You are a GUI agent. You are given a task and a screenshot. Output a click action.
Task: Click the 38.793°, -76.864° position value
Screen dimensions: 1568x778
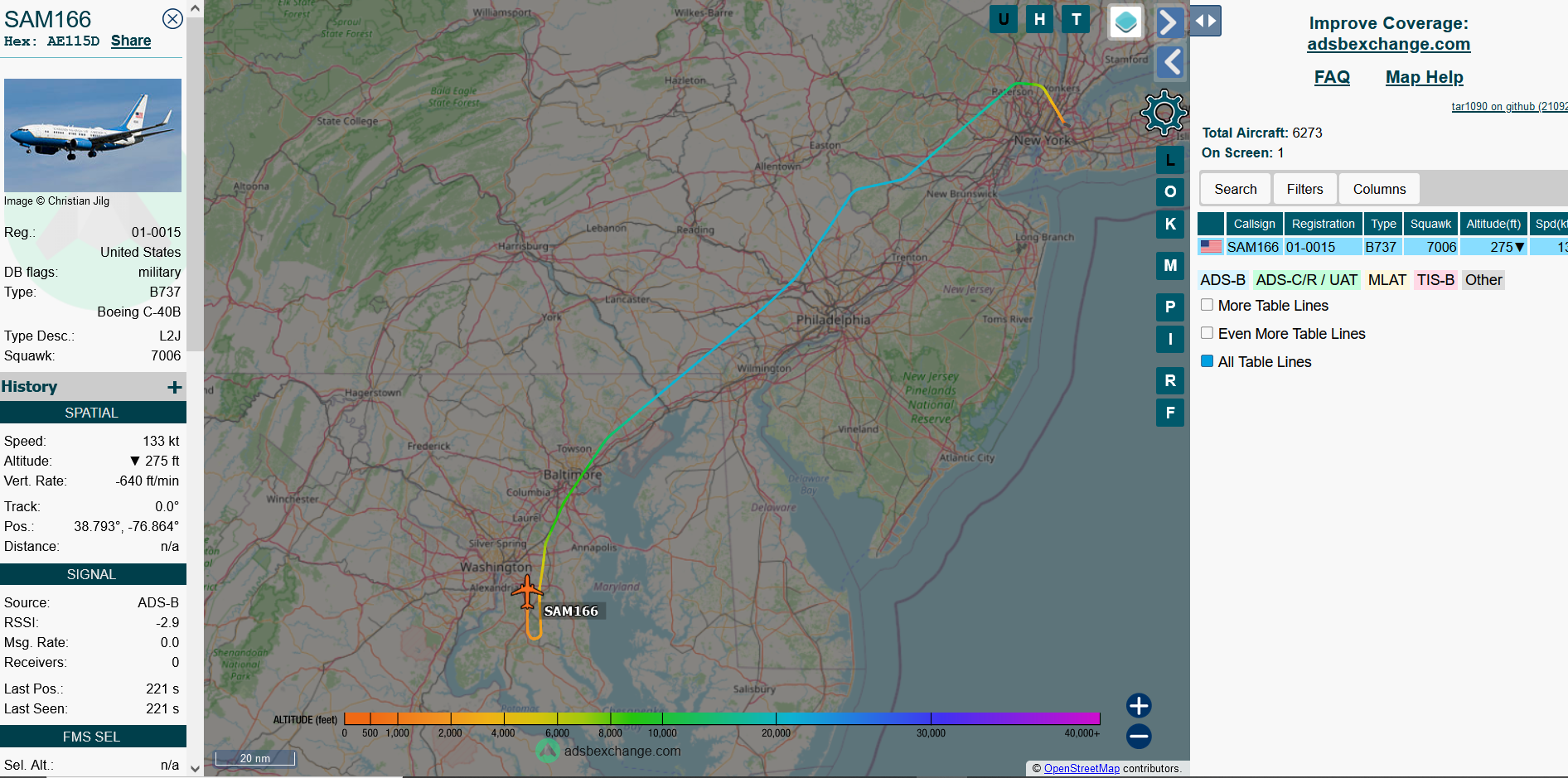[126, 526]
